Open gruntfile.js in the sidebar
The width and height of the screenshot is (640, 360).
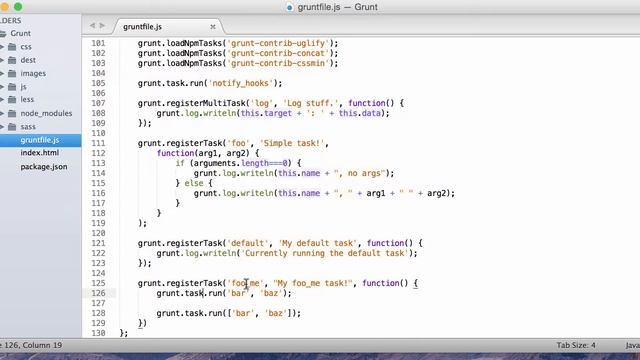[40, 140]
